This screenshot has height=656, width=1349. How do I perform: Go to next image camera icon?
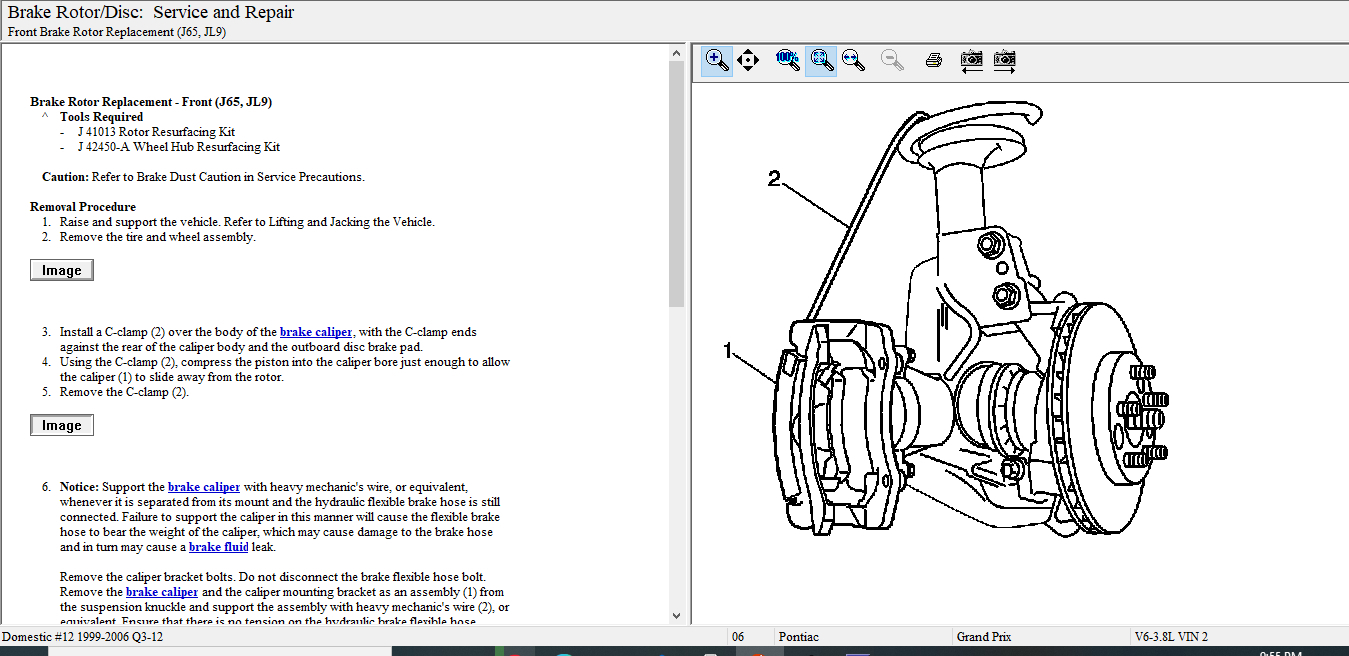coord(1004,61)
